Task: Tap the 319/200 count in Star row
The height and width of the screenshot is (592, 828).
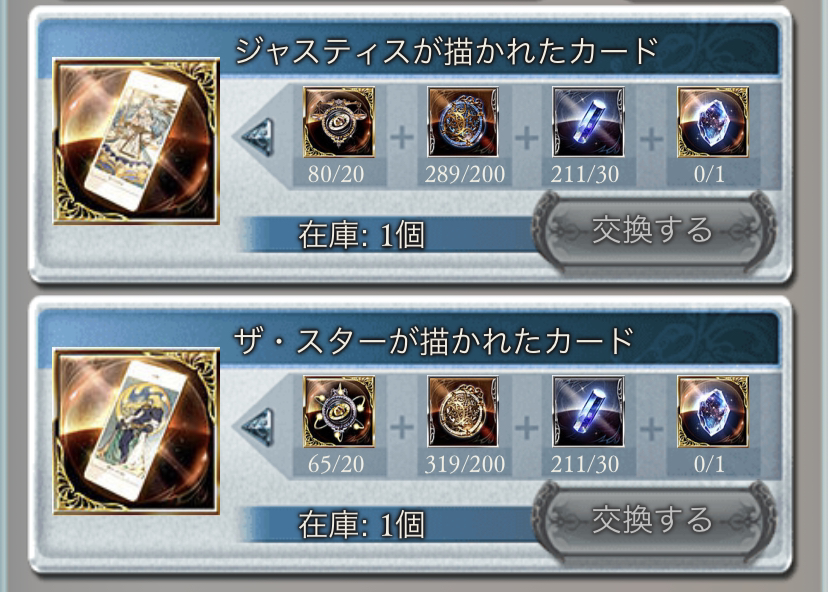Action: click(465, 464)
